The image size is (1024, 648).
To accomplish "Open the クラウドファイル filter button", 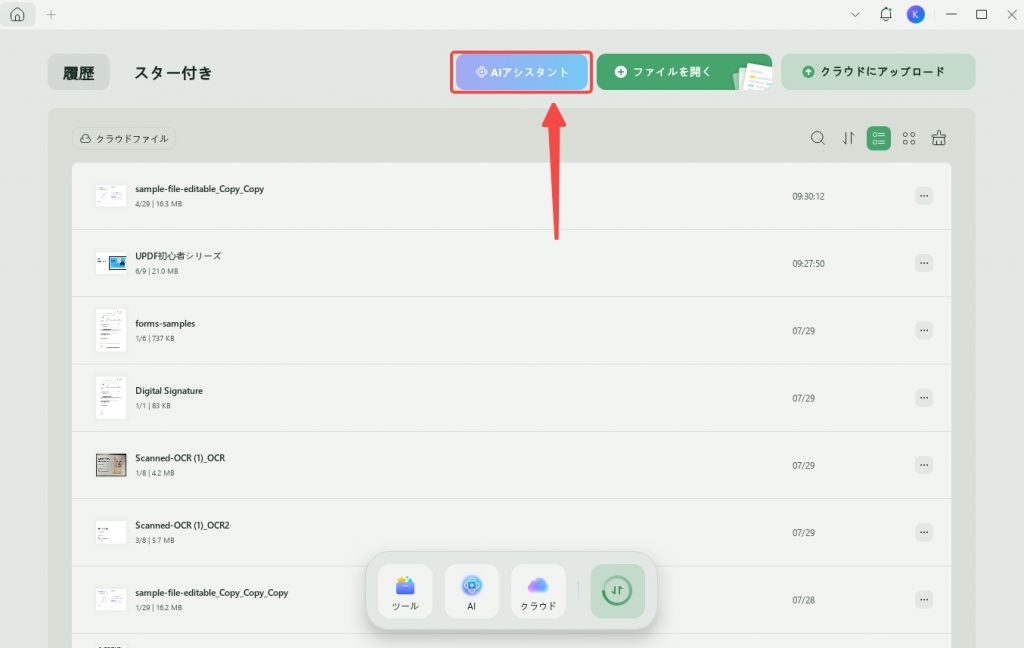I will coord(124,138).
